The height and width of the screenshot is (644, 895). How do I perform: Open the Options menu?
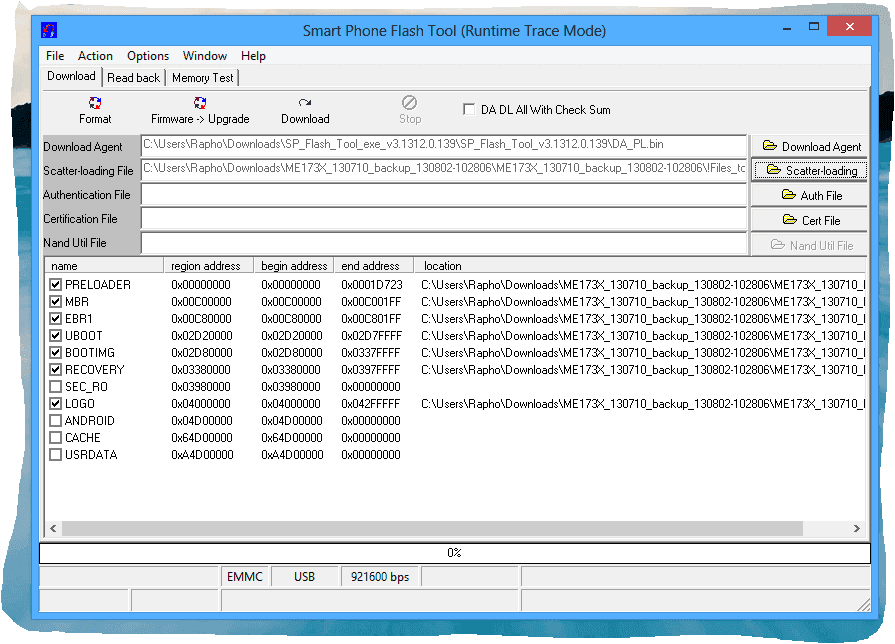click(148, 56)
